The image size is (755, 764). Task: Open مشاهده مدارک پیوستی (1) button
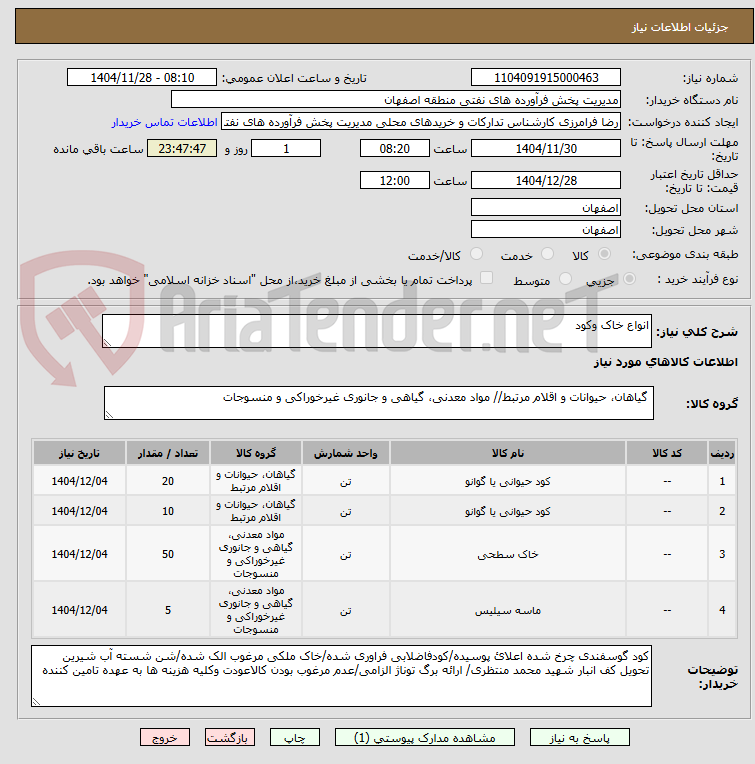coord(425,738)
